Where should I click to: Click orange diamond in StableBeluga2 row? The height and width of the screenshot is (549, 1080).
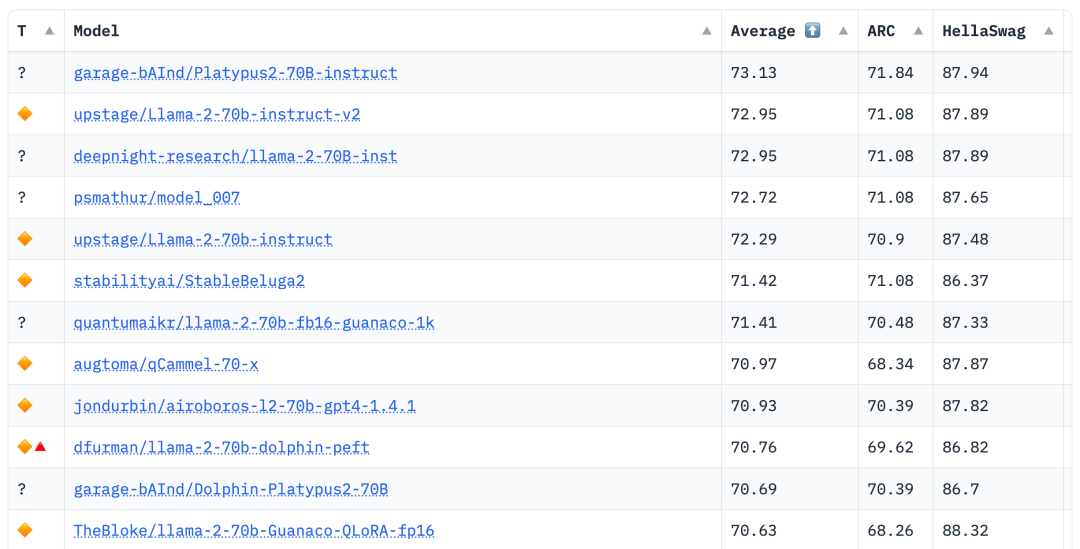pos(25,280)
